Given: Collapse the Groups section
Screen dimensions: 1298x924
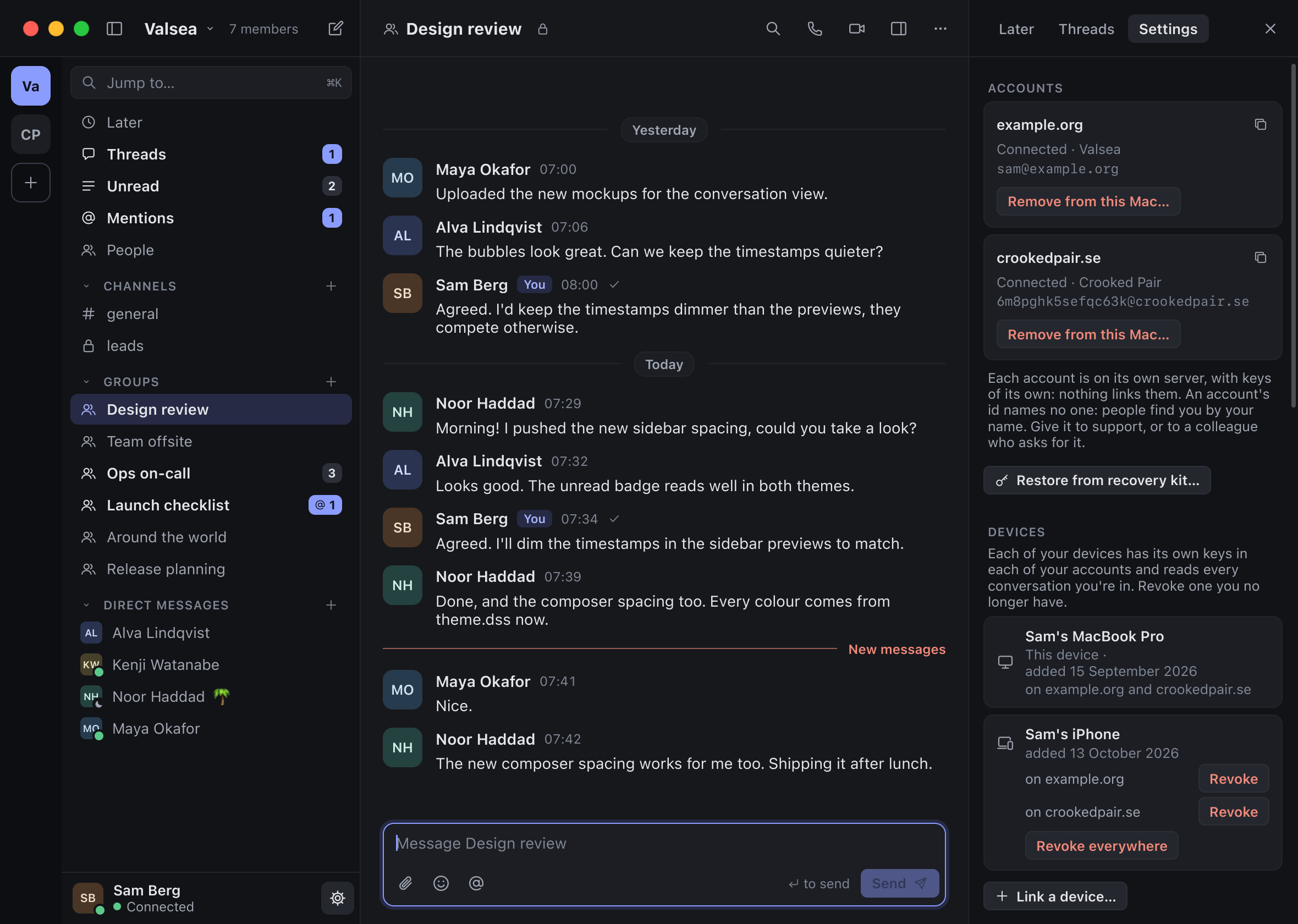Looking at the screenshot, I should point(86,382).
